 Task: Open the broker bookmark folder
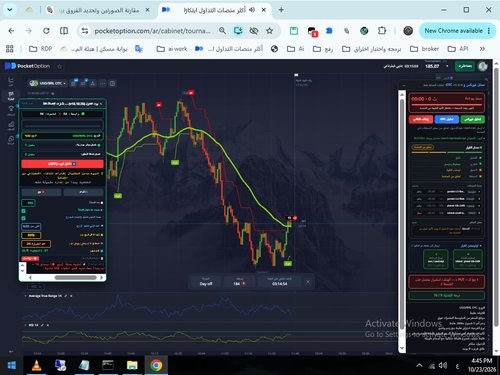[424, 49]
